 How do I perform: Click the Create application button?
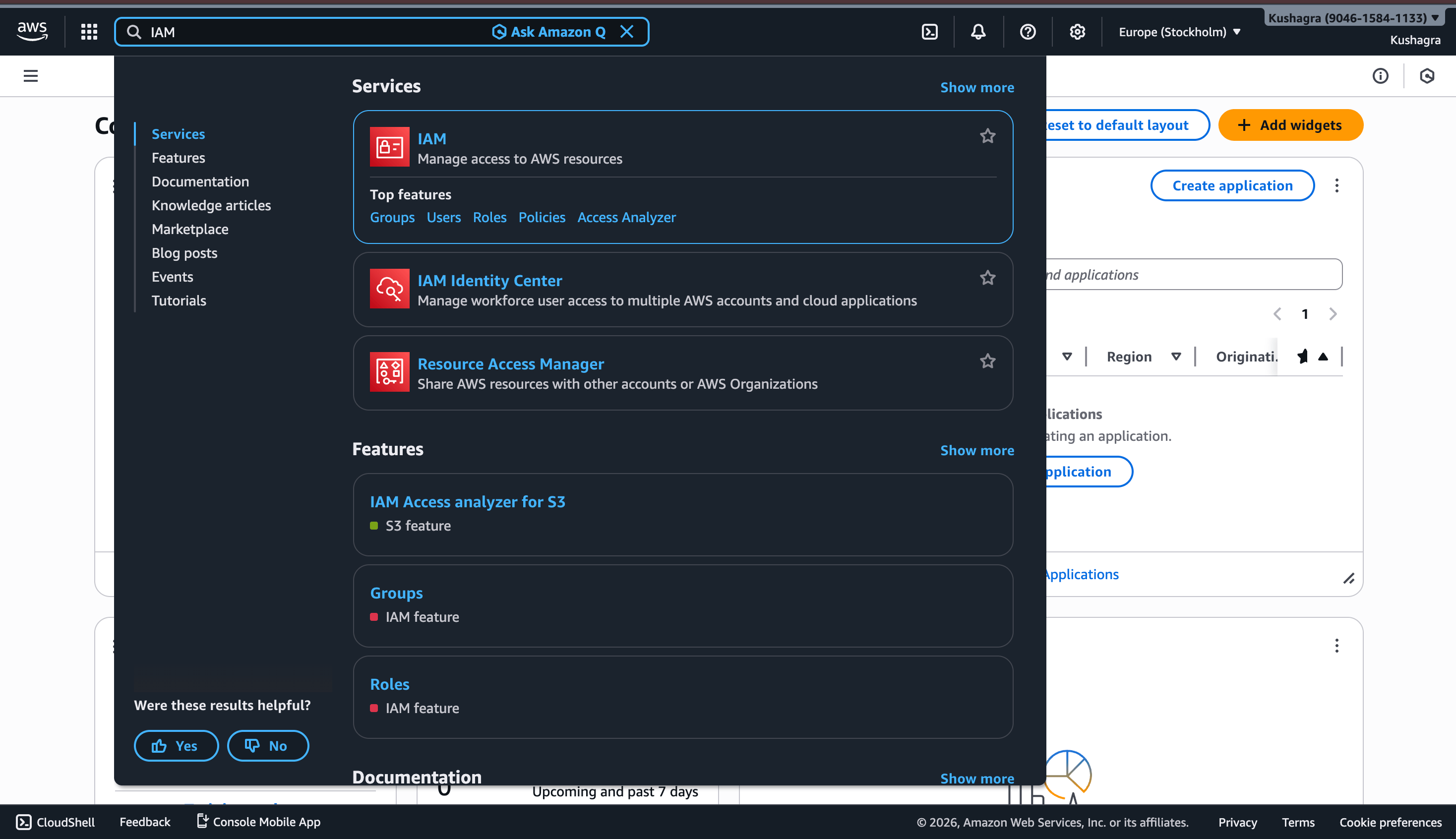pyautogui.click(x=1232, y=185)
